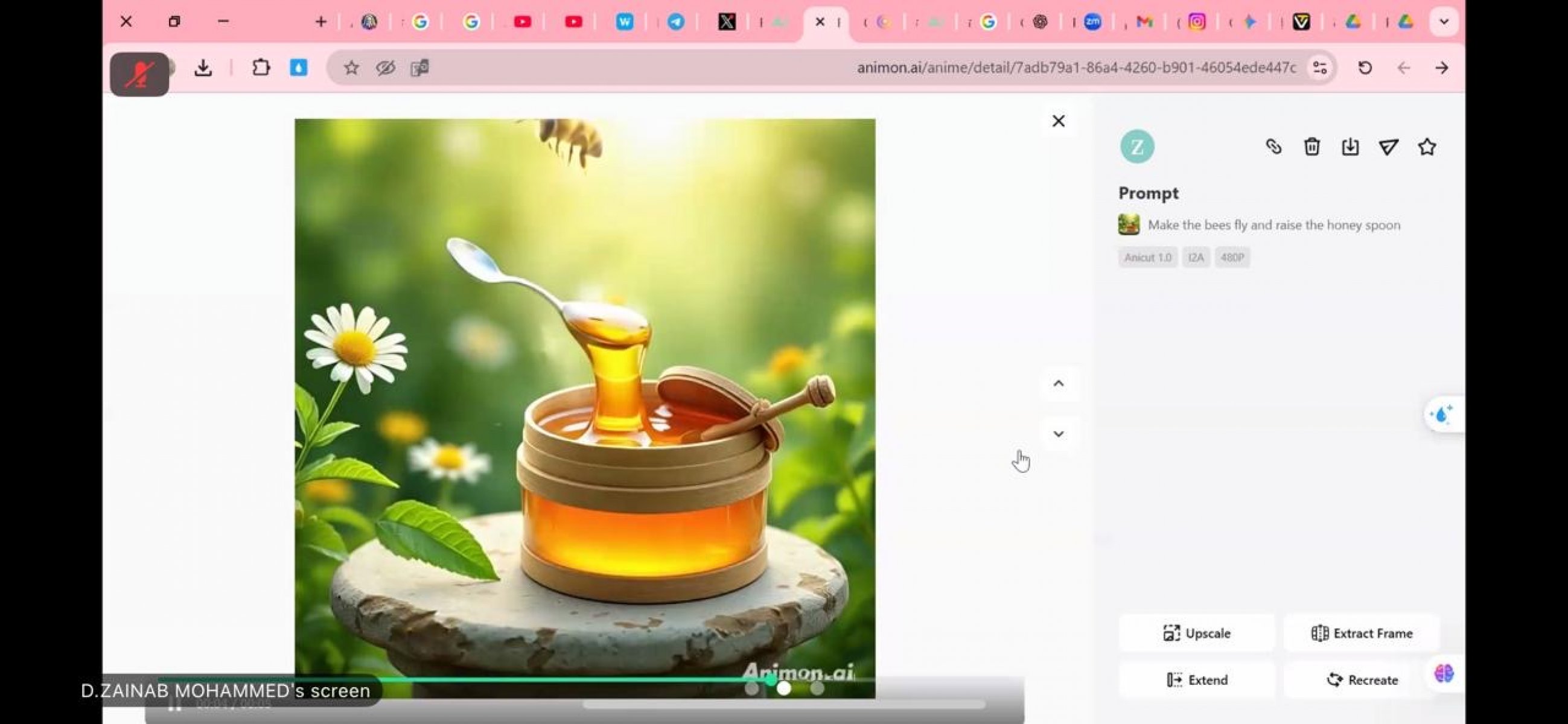The width and height of the screenshot is (1568, 724).
Task: Switch to the Telegram tab
Action: (675, 22)
